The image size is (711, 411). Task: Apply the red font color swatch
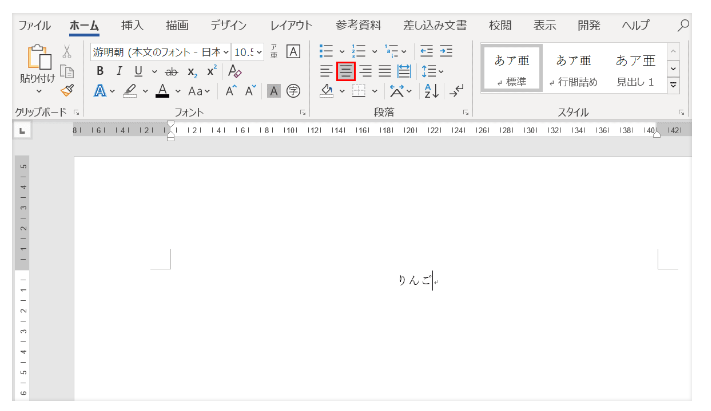pos(161,91)
